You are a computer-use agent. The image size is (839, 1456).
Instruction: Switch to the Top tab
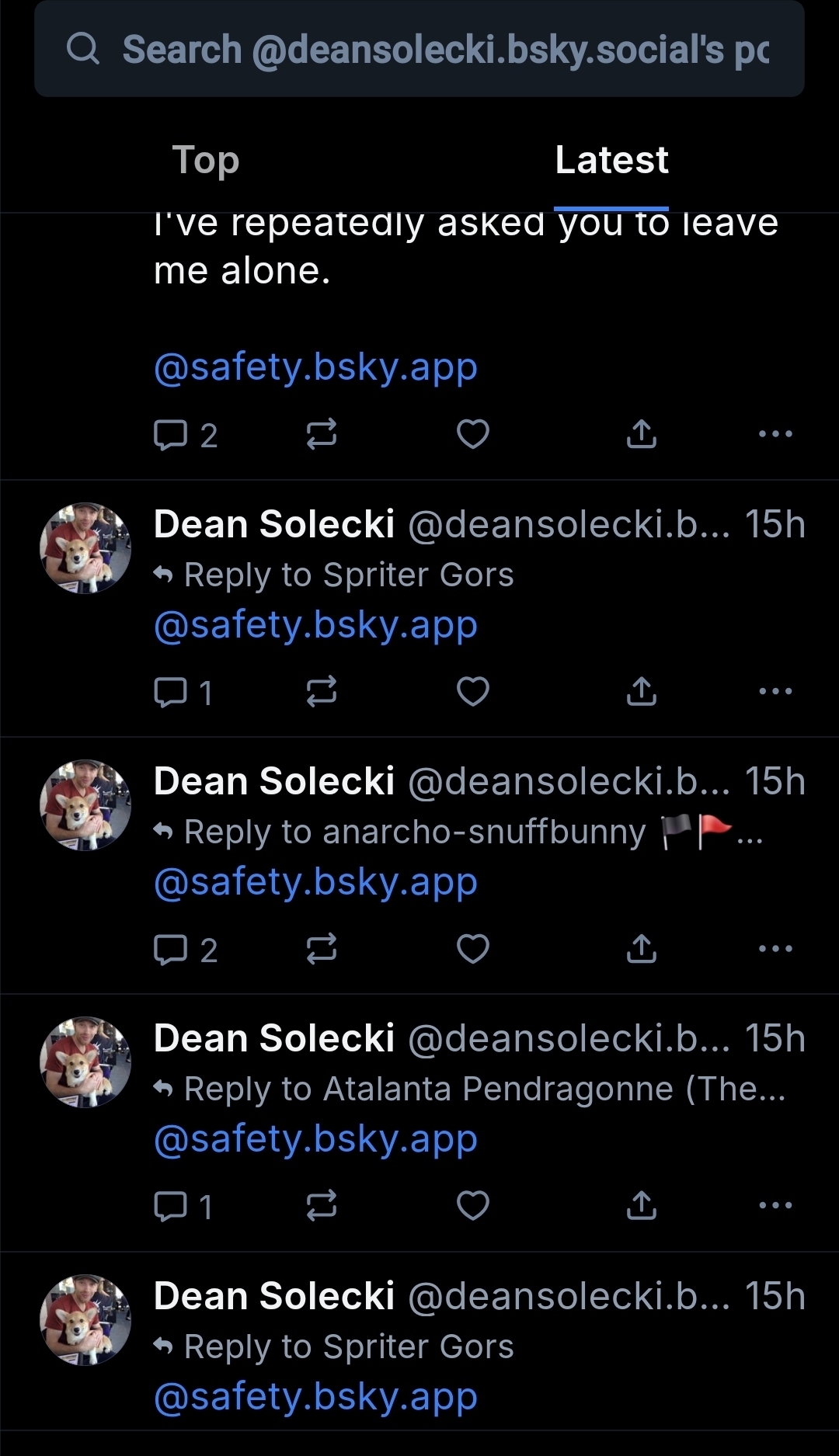tap(205, 160)
